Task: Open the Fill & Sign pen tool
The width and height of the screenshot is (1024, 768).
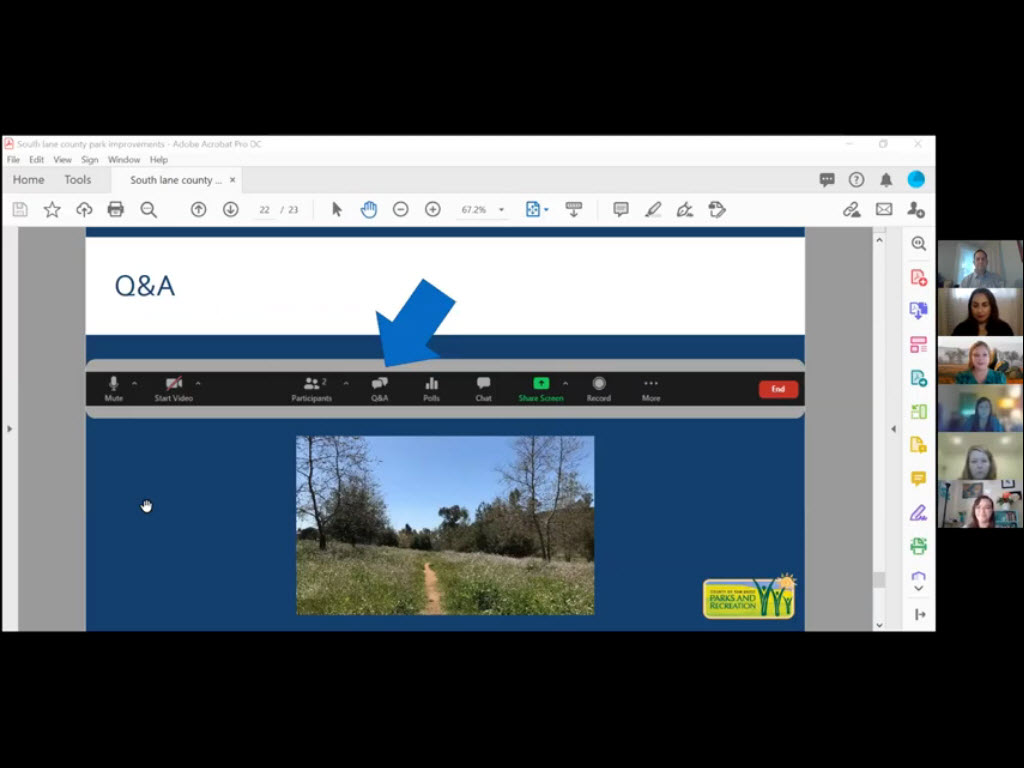Action: point(918,513)
